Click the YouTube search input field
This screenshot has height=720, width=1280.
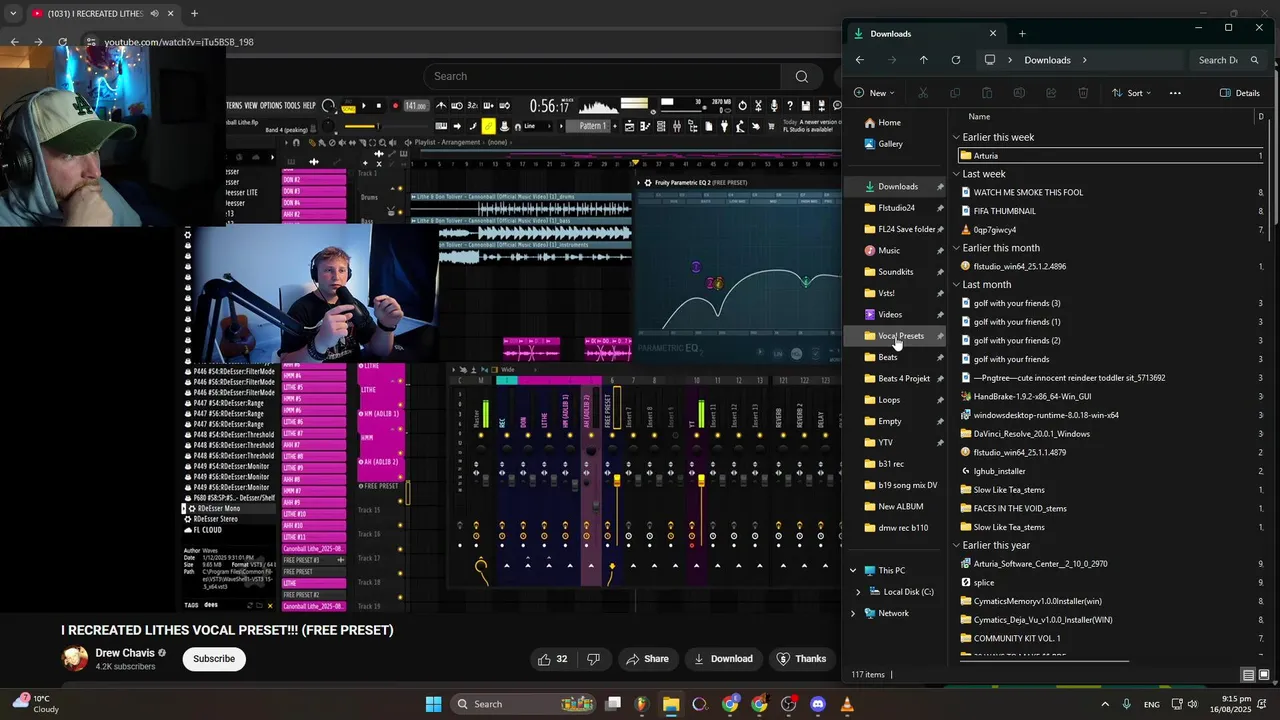(x=602, y=76)
